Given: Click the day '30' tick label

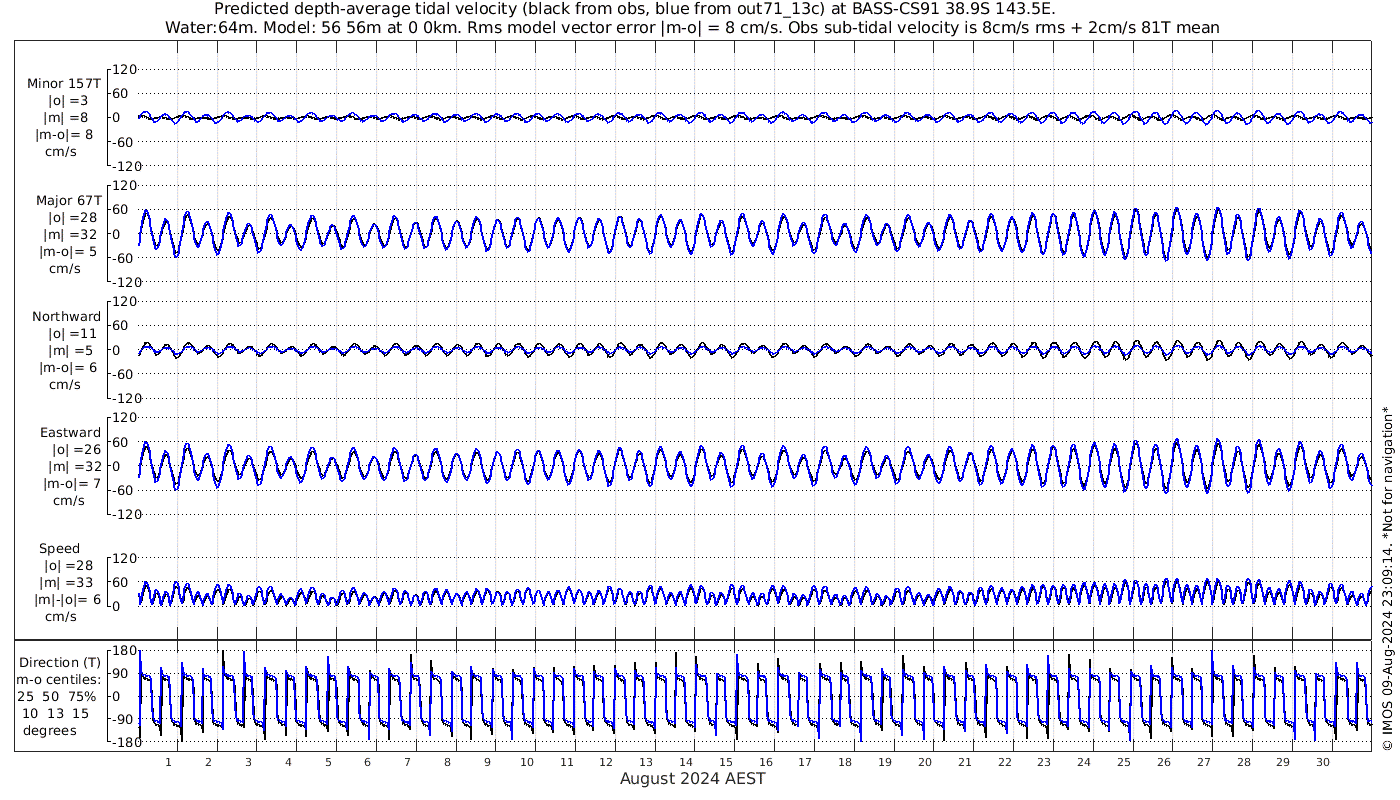Looking at the screenshot, I should (1323, 761).
